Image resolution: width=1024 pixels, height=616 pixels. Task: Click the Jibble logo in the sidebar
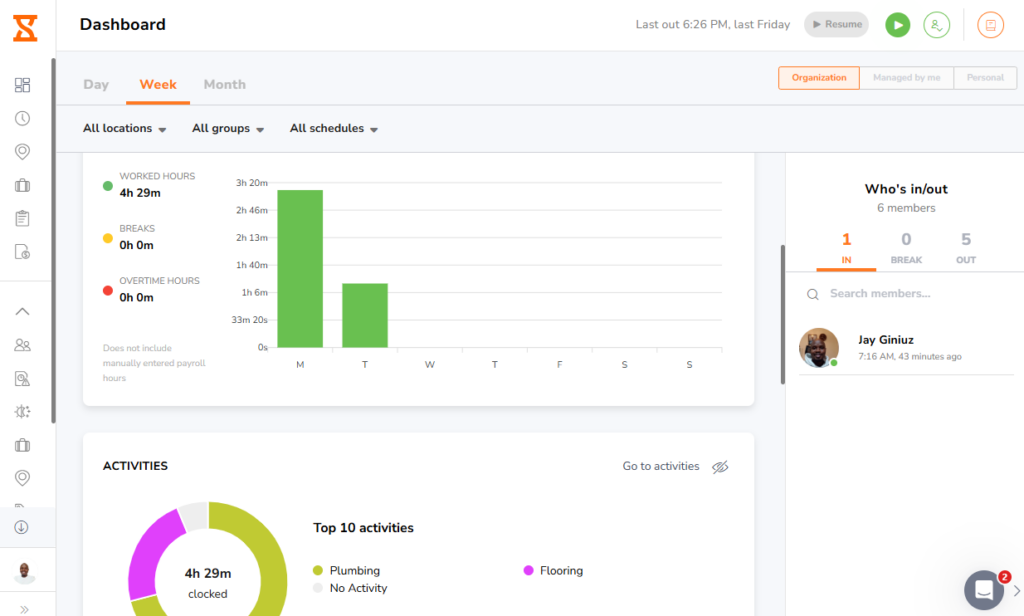point(25,28)
